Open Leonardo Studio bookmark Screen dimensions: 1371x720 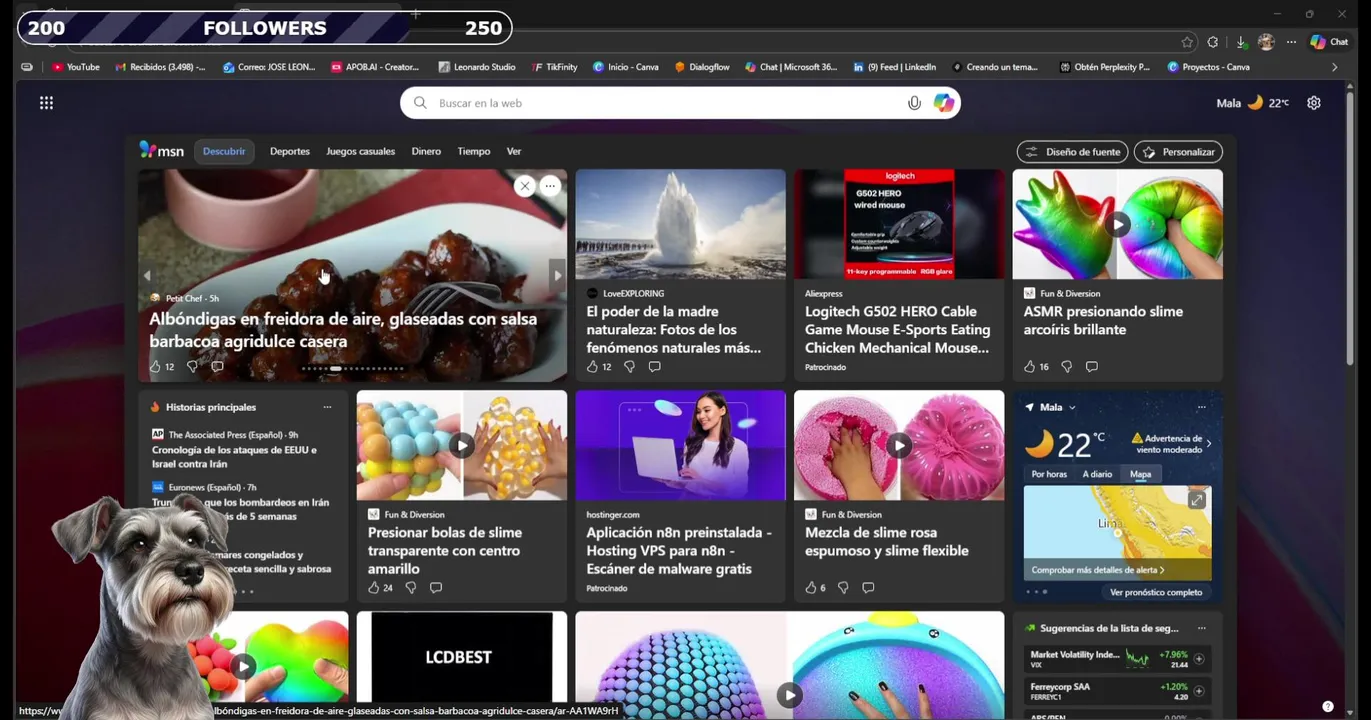[x=476, y=67]
